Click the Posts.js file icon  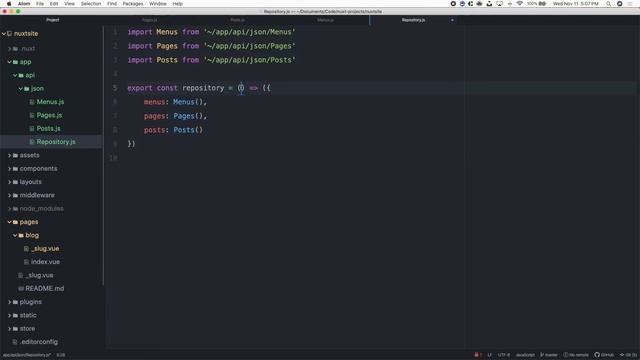(32, 129)
